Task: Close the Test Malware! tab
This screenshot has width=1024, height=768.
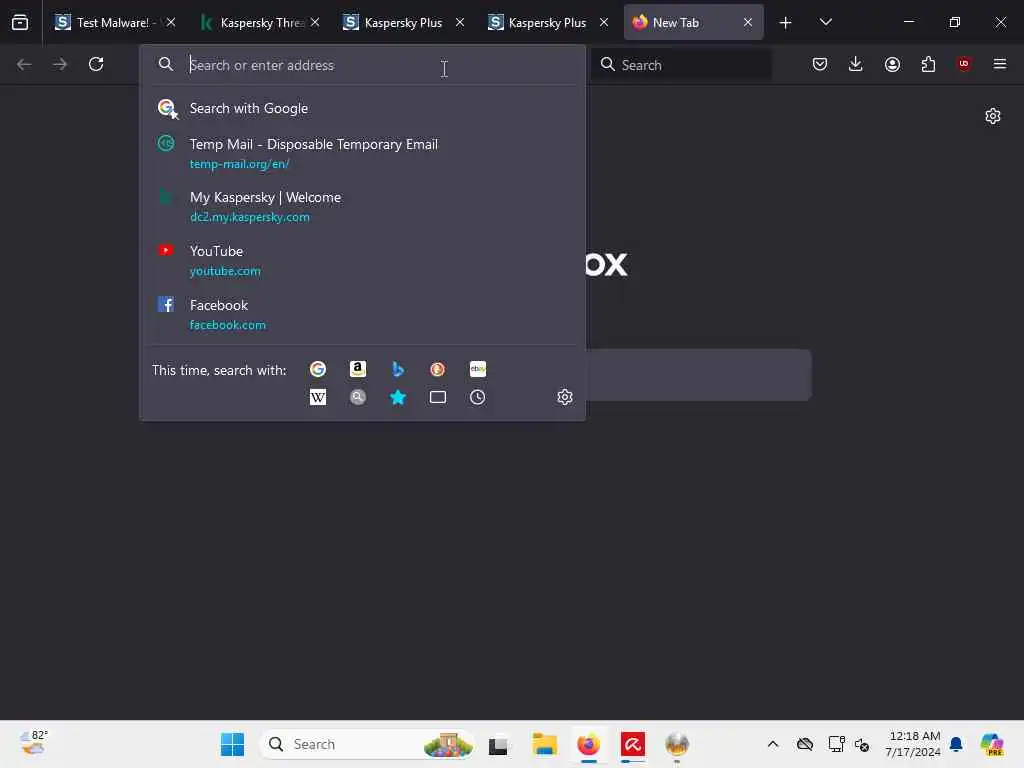Action: click(x=170, y=22)
